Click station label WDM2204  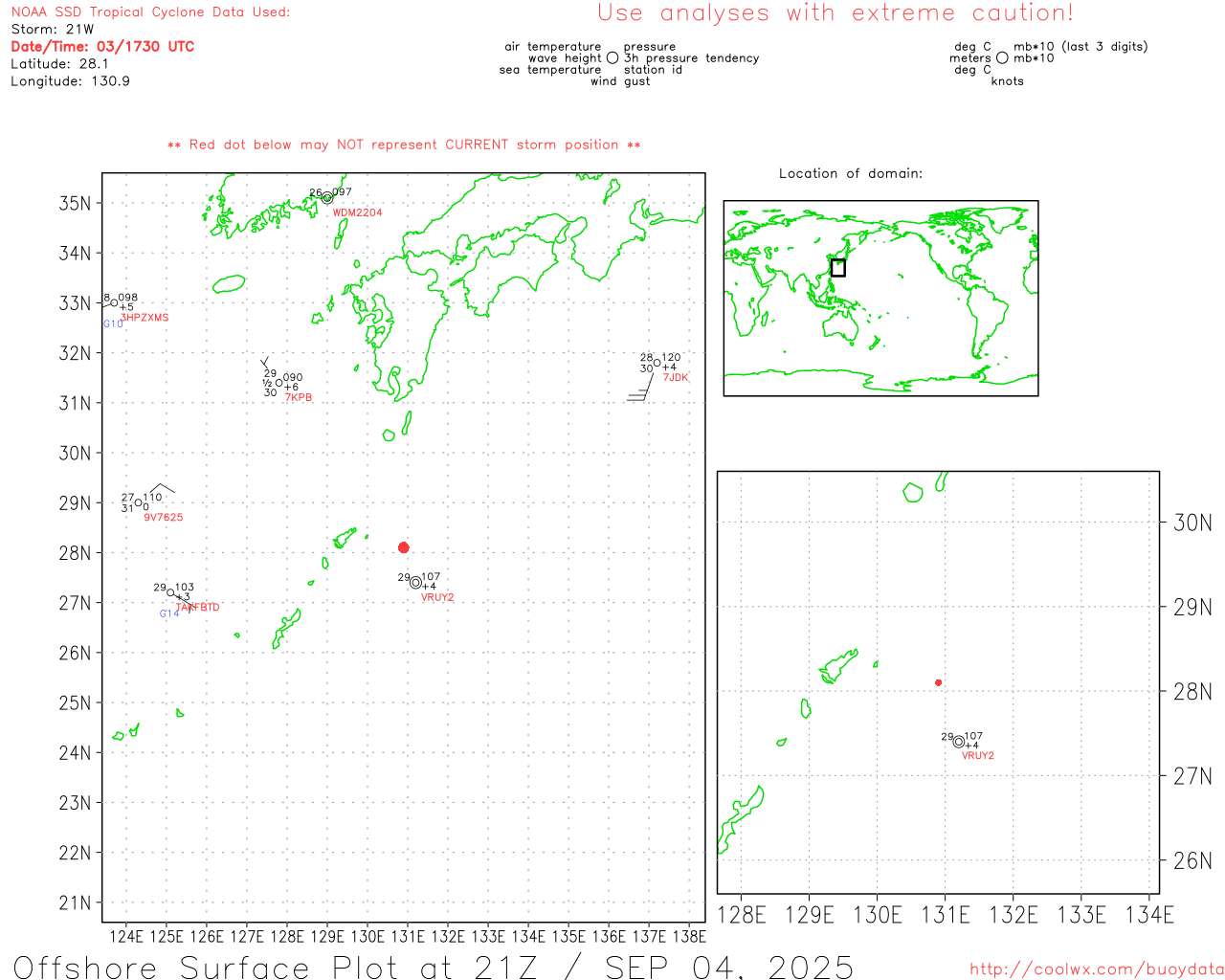click(357, 212)
